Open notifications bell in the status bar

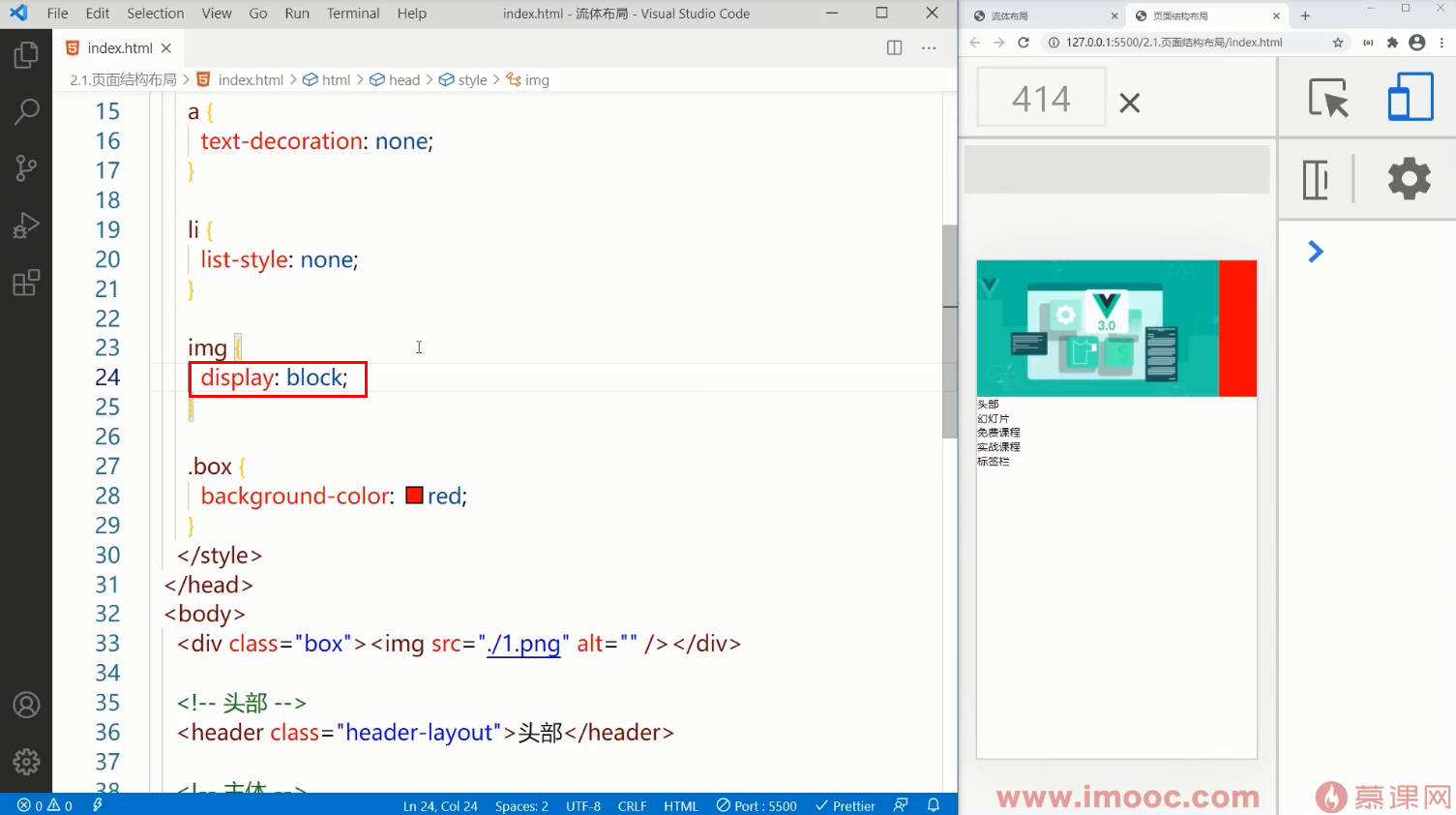click(934, 805)
